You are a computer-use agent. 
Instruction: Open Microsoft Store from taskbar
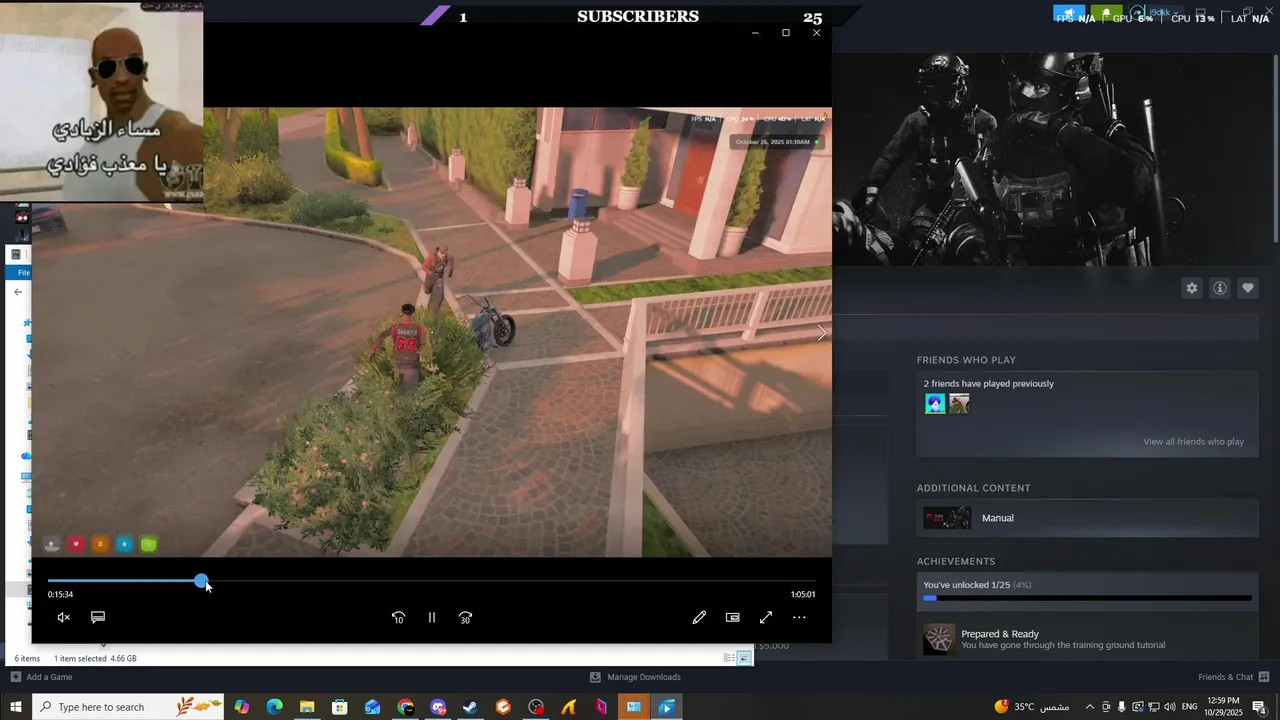(x=340, y=707)
